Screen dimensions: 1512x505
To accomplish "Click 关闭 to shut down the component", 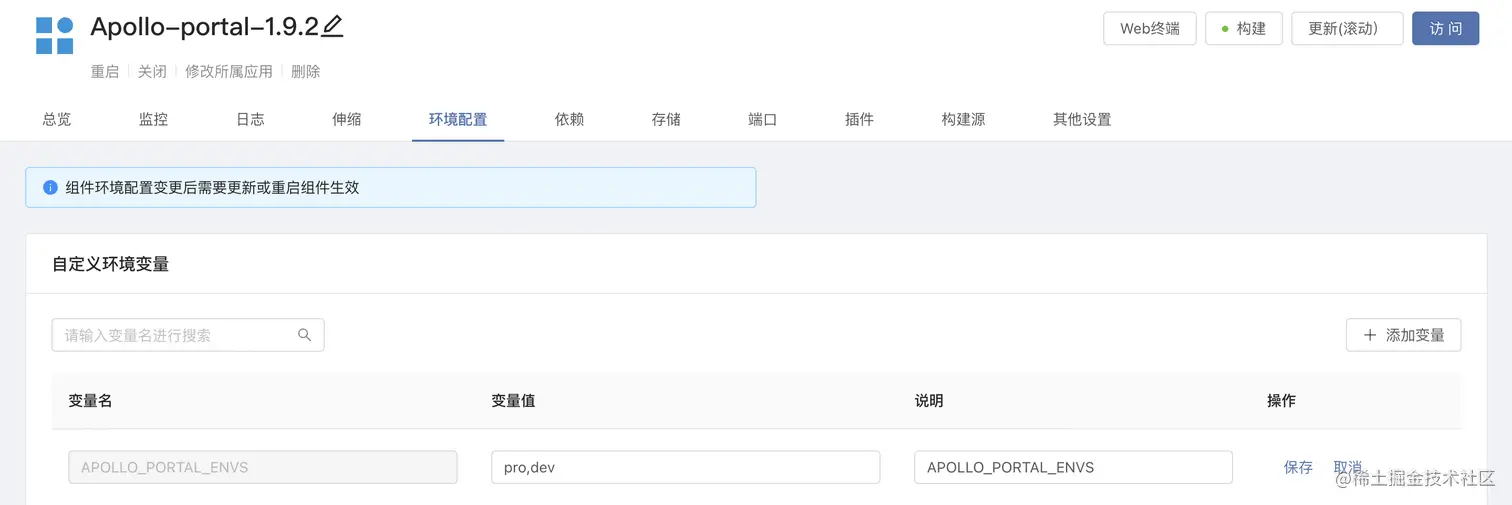I will pos(152,72).
